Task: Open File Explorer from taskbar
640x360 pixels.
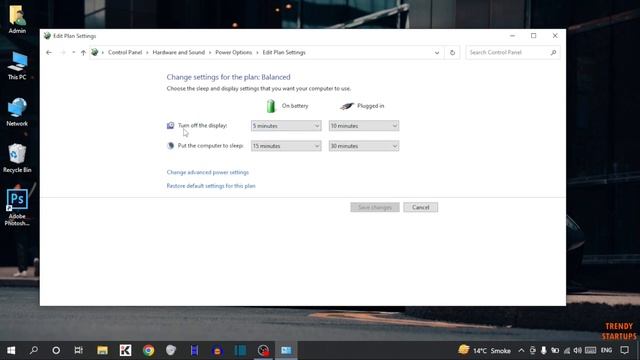Action: tap(102, 350)
